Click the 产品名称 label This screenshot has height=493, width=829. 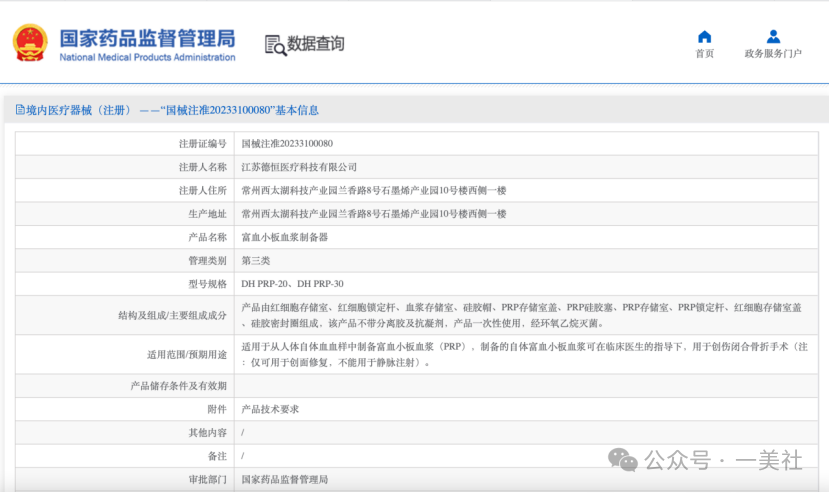coord(207,237)
